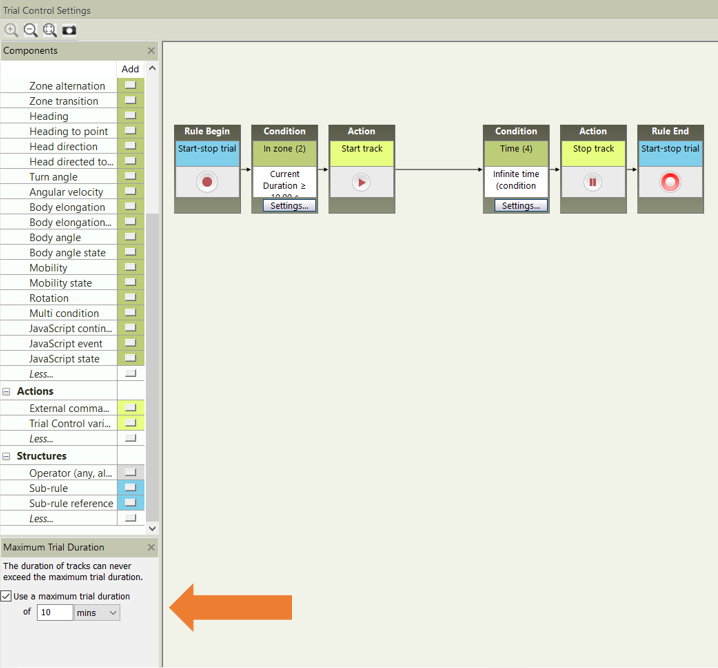Click the components list scroll down arrow
718x668 pixels.
[x=152, y=528]
